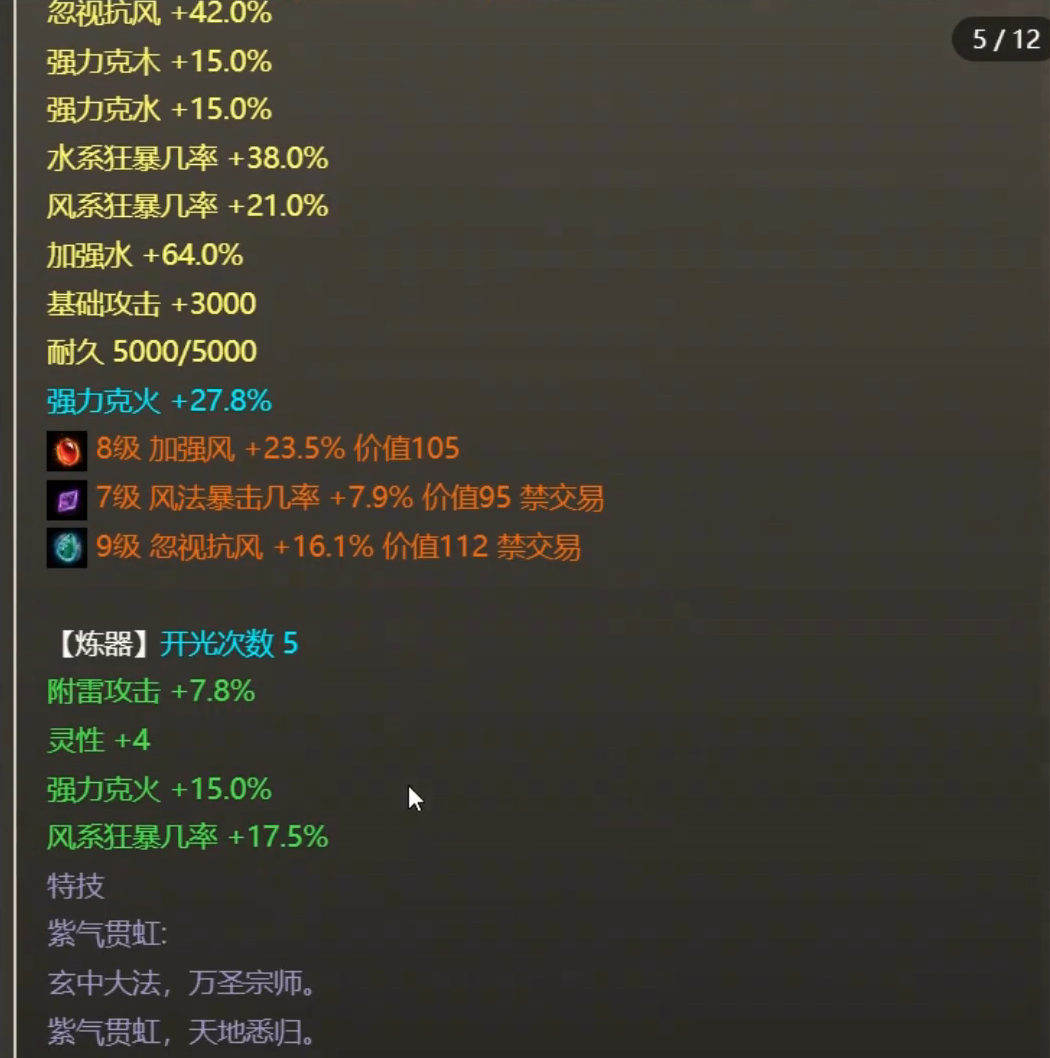Viewport: 1050px width, 1058px height.
Task: Select the 7级 风法暴击几率 +7.9% gem line
Action: point(350,498)
